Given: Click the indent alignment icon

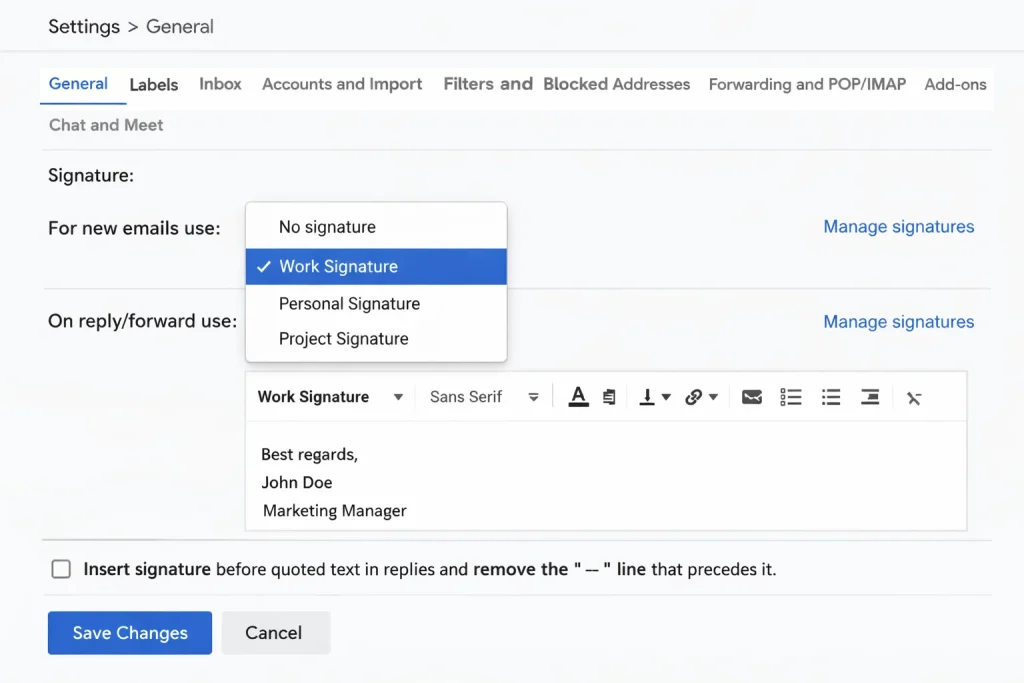Looking at the screenshot, I should pyautogui.click(x=870, y=397).
